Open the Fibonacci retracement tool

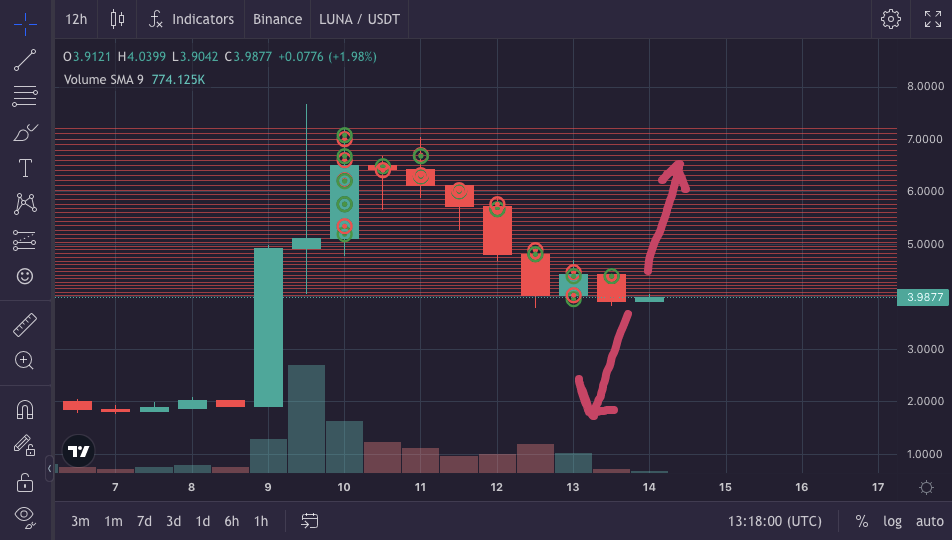point(26,97)
